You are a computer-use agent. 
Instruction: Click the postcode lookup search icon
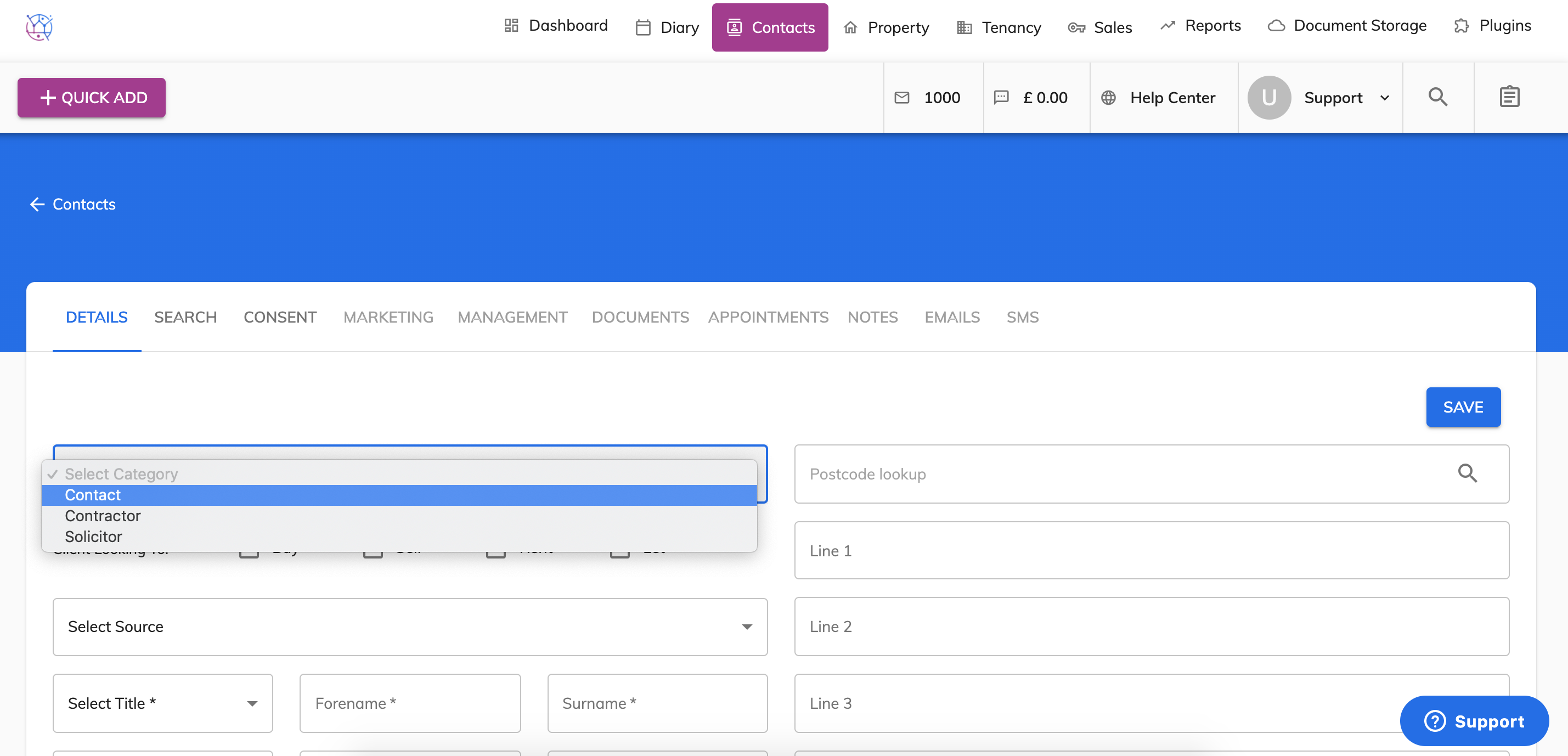click(1467, 473)
